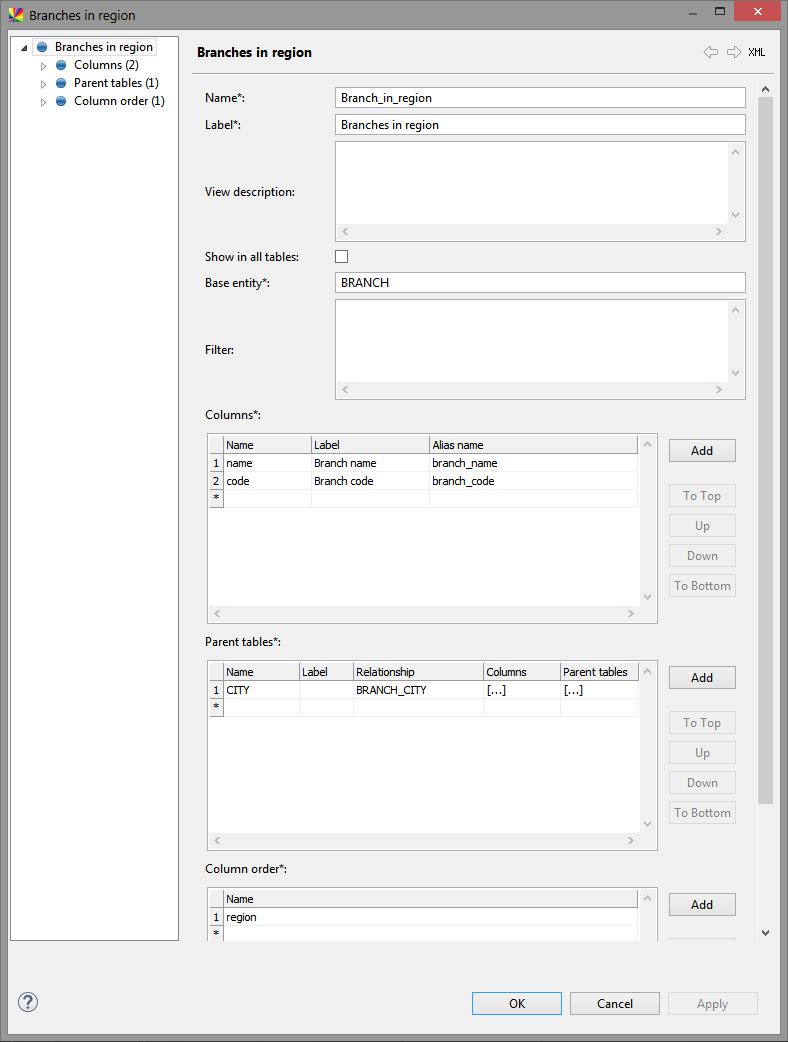The height and width of the screenshot is (1042, 788).
Task: Click the forward navigation arrow icon
Action: tap(733, 52)
